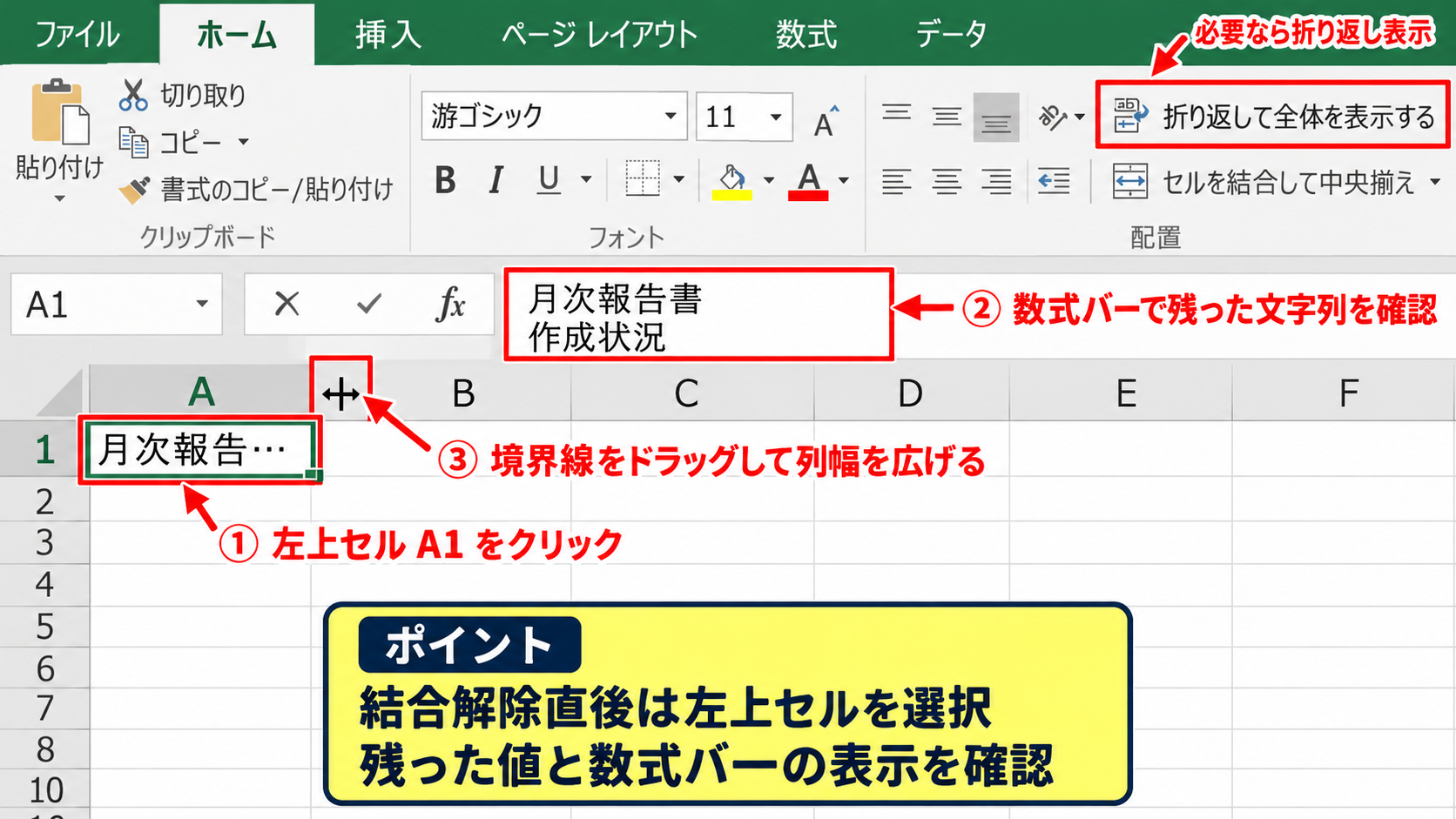Toggle Bold formatting
The image size is (1456, 819).
click(445, 180)
